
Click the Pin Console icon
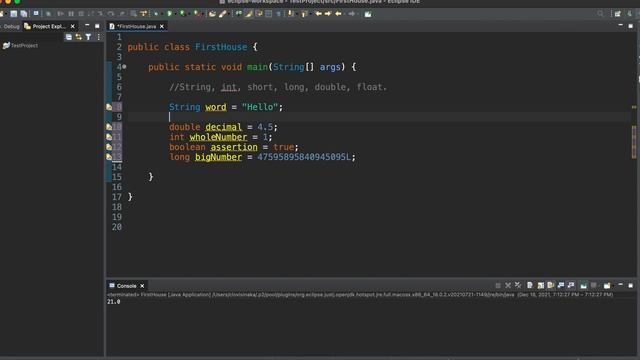[x=584, y=285]
